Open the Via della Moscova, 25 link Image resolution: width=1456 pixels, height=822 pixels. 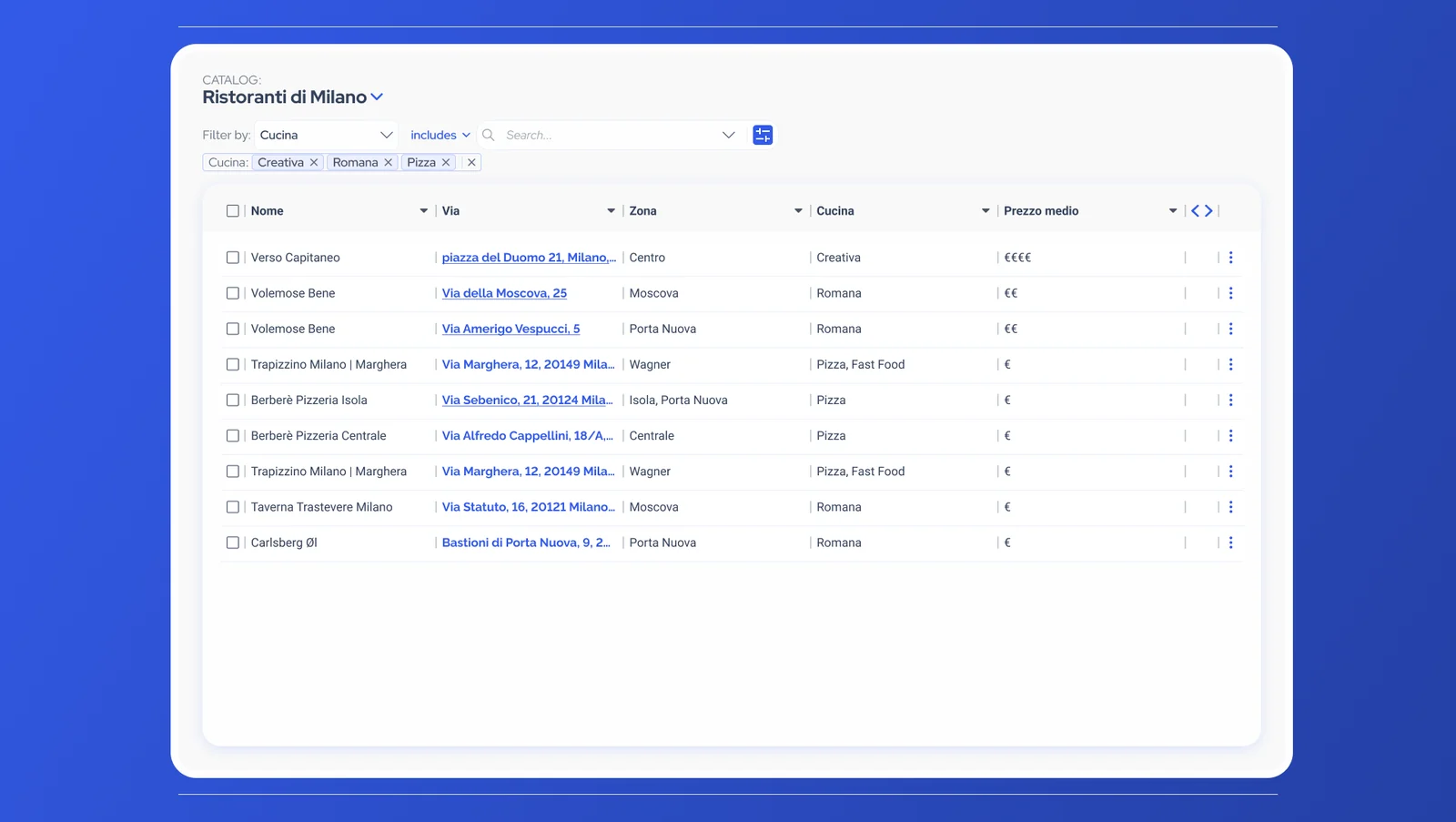504,293
